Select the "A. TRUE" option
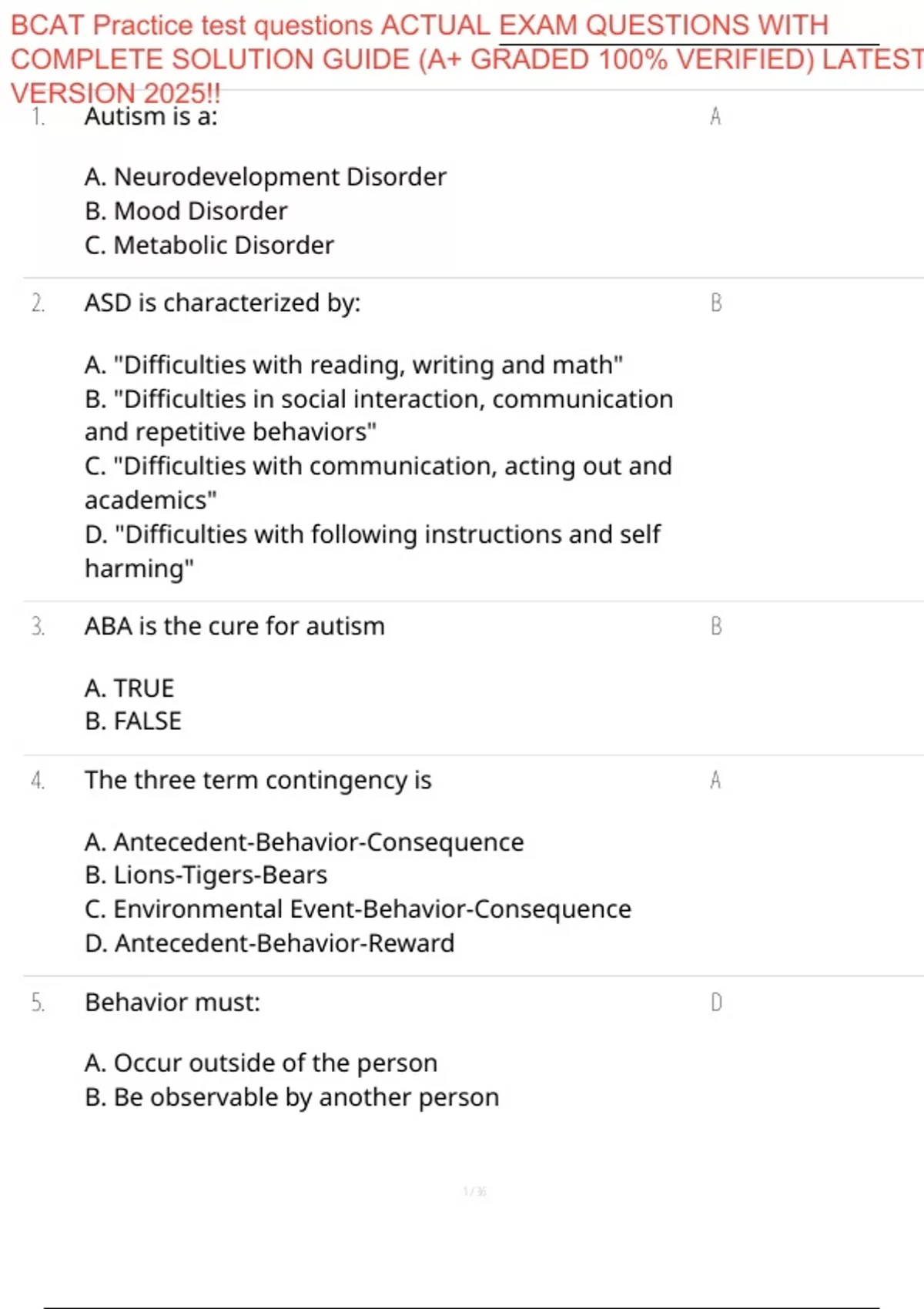Viewport: 924px width, 1309px height. (x=129, y=688)
